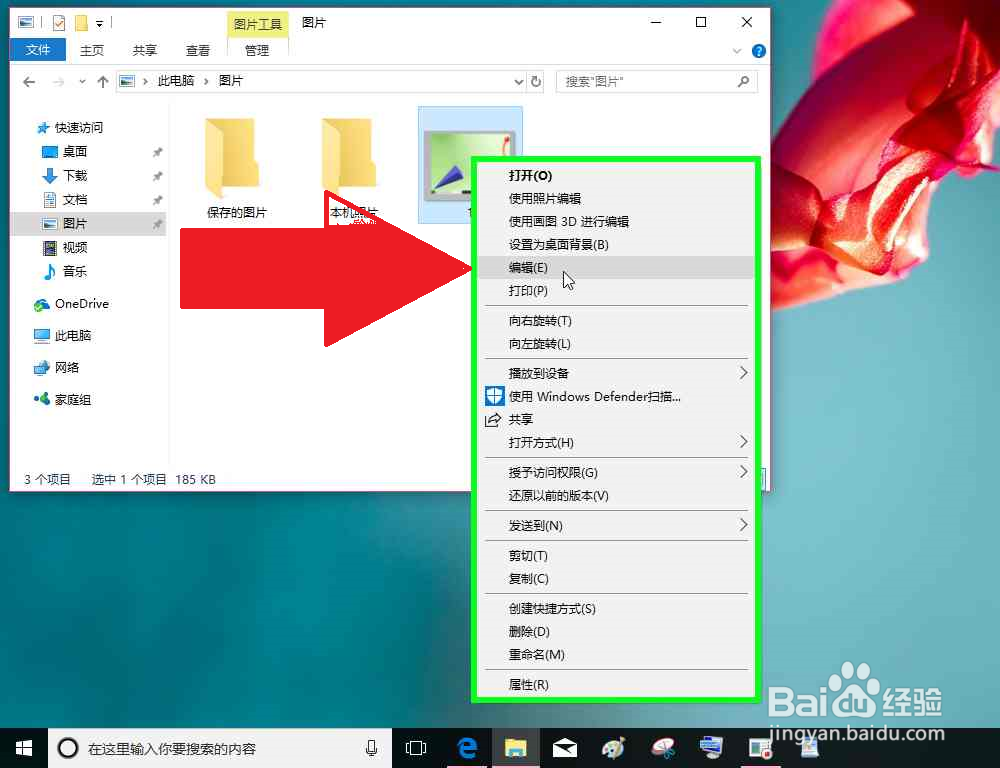Open the 文件 tab
Screen dimensions: 1000x768
coord(38,50)
